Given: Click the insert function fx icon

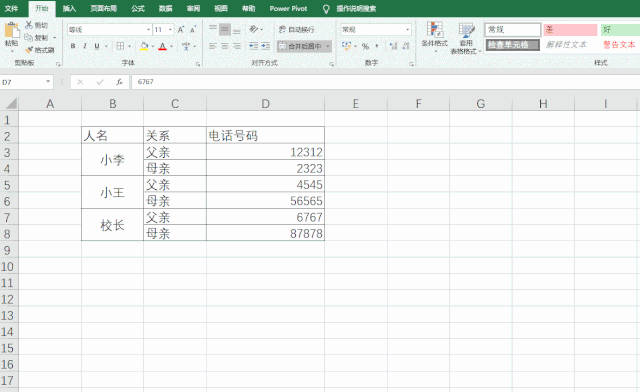Looking at the screenshot, I should click(x=119, y=82).
